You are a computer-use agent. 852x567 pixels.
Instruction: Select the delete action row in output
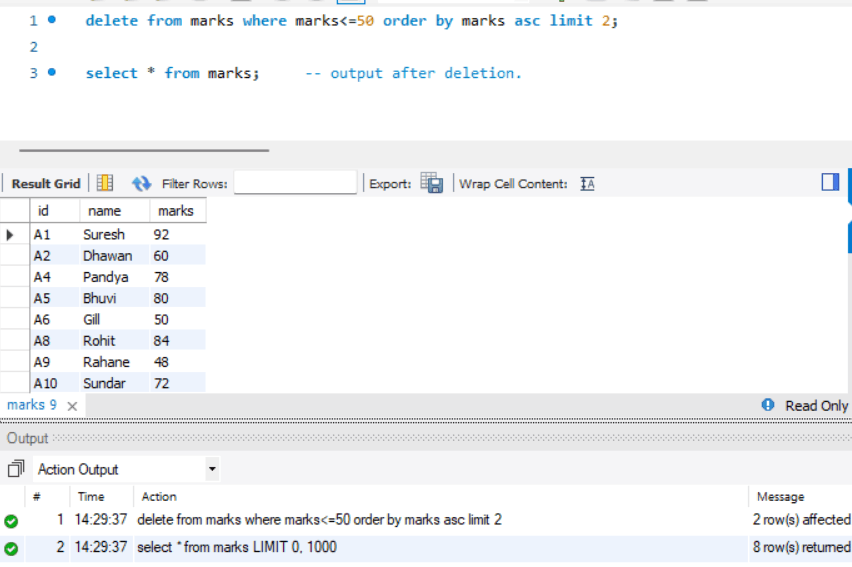click(x=426, y=520)
